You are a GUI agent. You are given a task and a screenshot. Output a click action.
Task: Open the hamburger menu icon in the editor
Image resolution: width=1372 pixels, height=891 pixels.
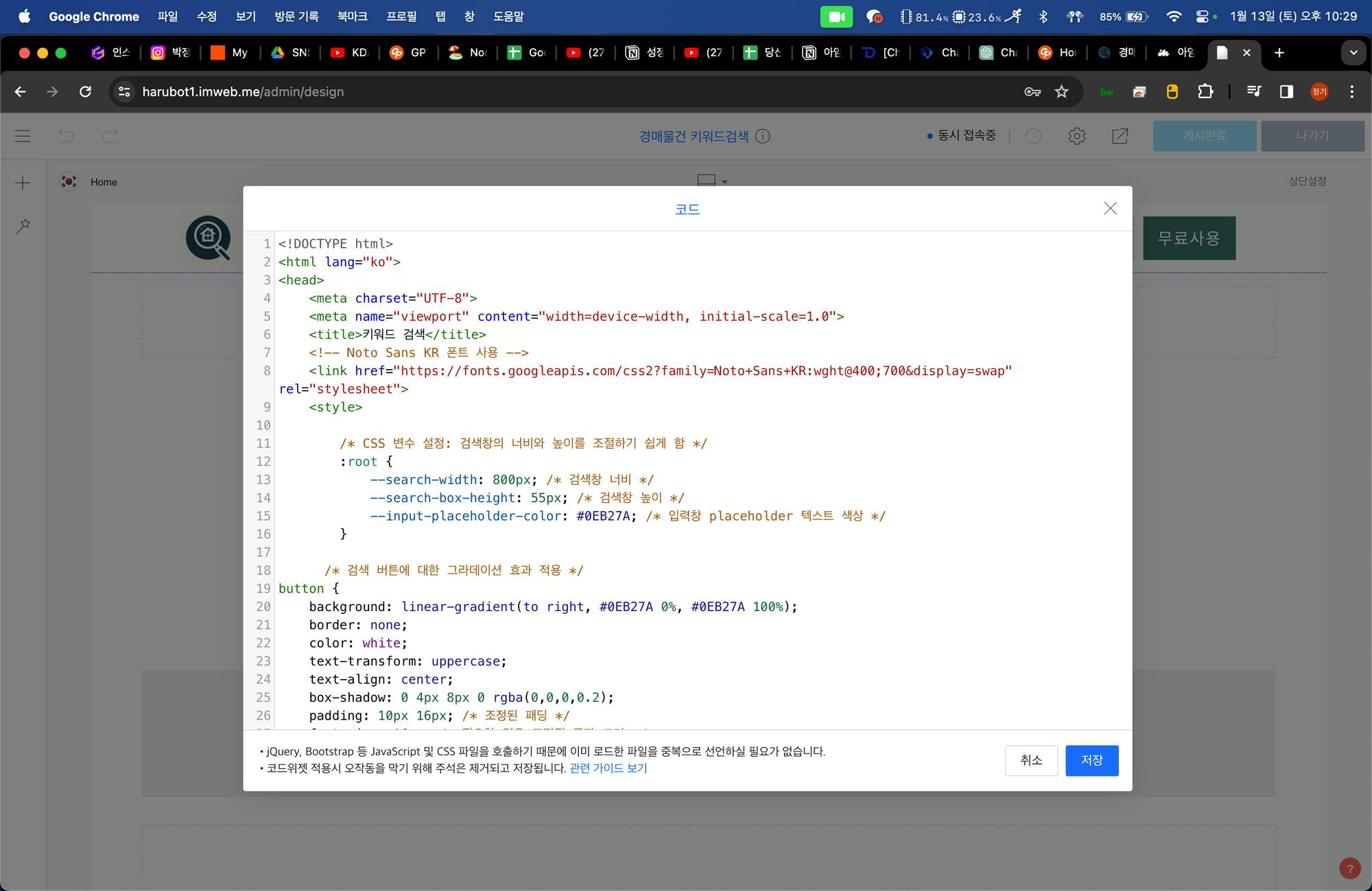(x=23, y=136)
